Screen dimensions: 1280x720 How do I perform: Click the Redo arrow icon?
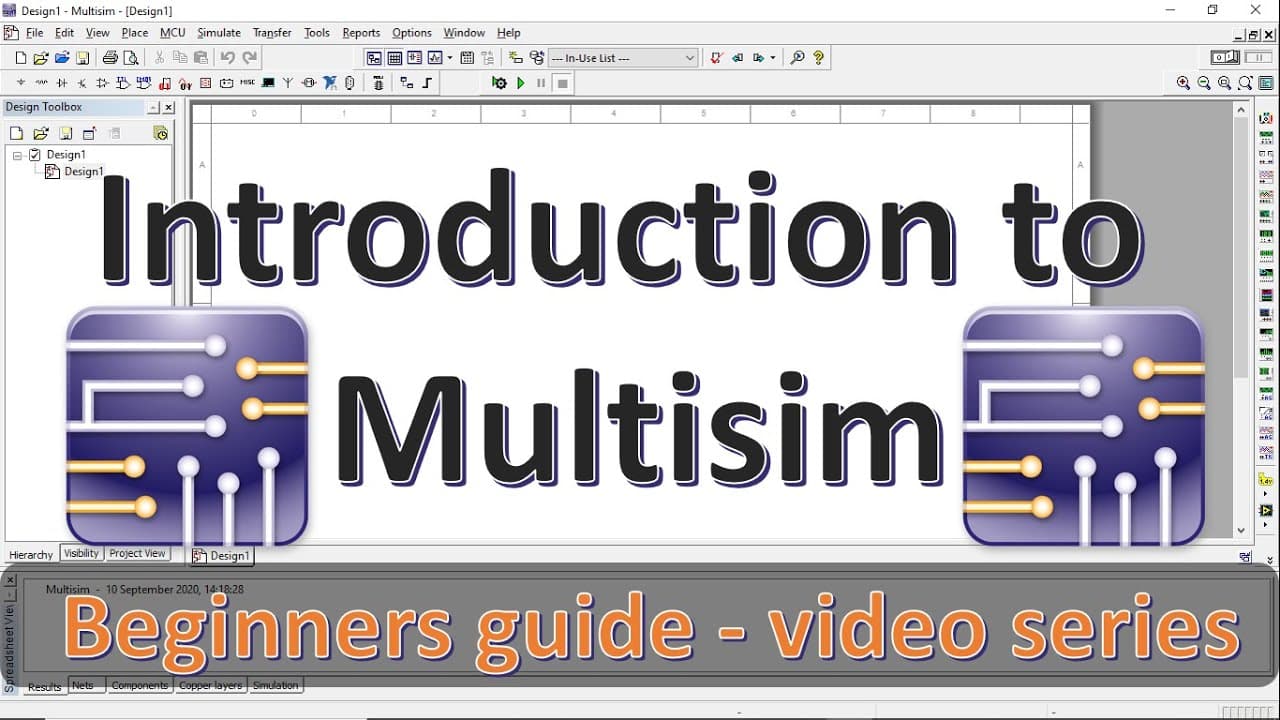pos(250,58)
